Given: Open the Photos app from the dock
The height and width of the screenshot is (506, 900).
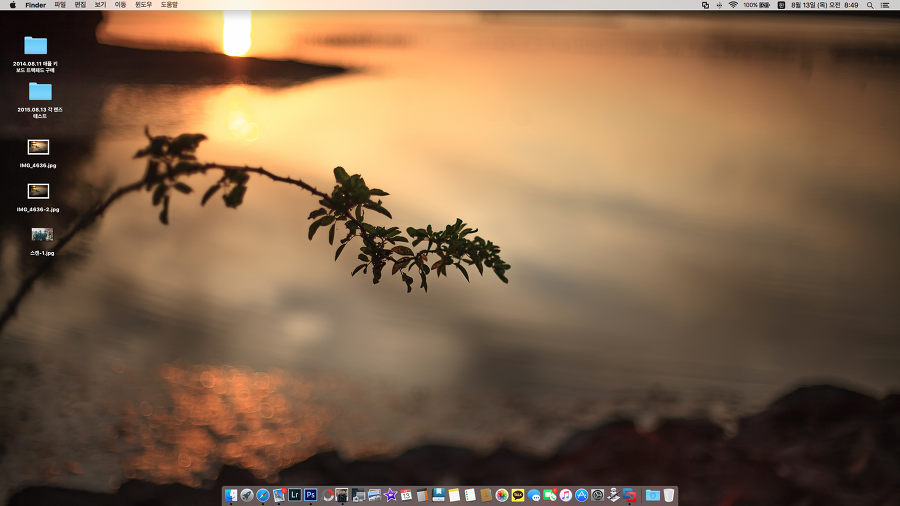Looking at the screenshot, I should [502, 495].
